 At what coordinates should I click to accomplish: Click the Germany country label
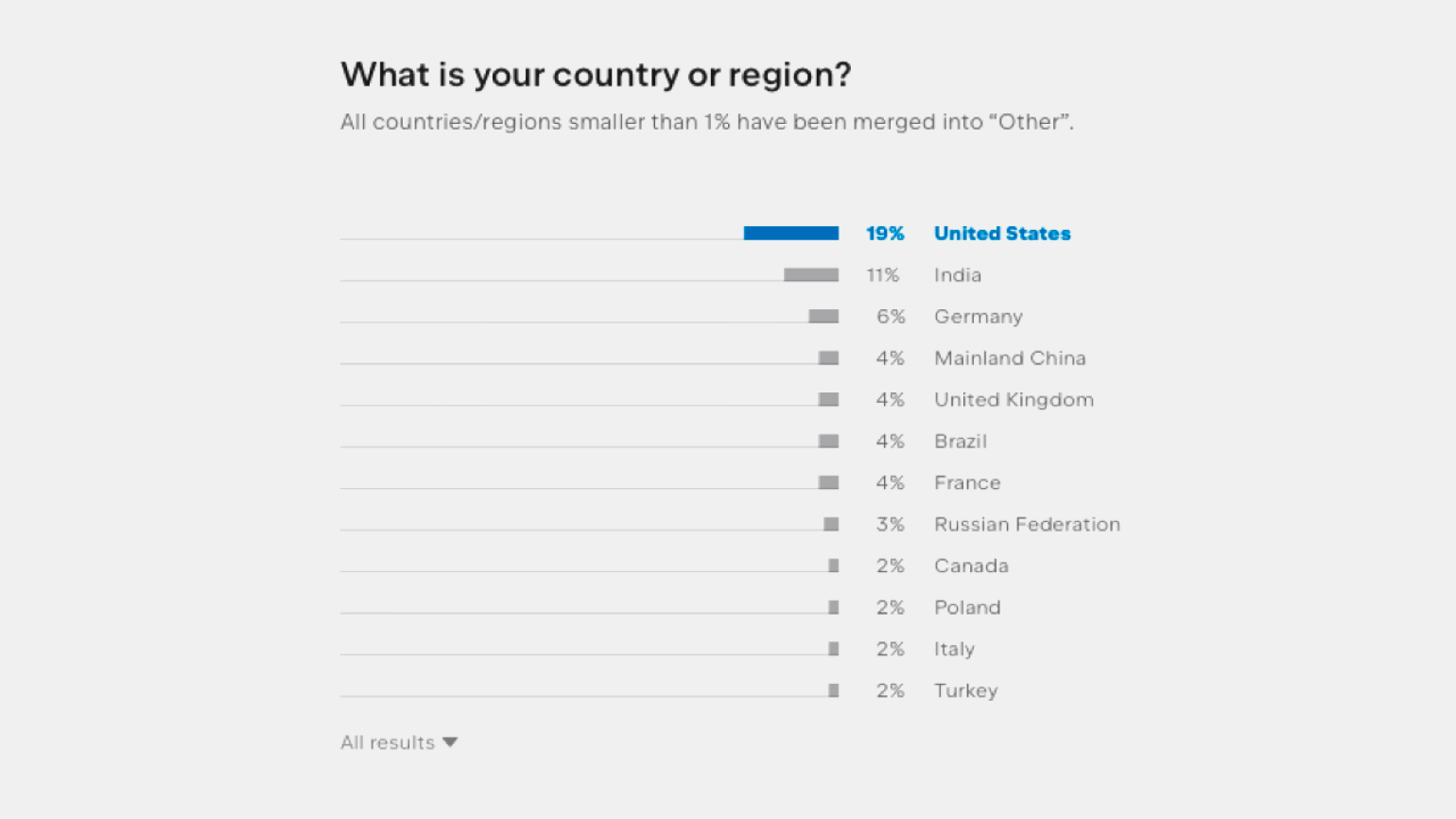coord(979,317)
